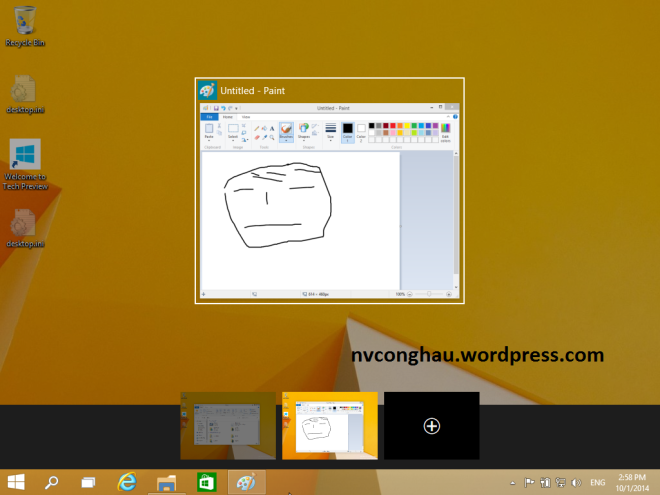Switch to the Untitled - Paint window preview

[330, 190]
